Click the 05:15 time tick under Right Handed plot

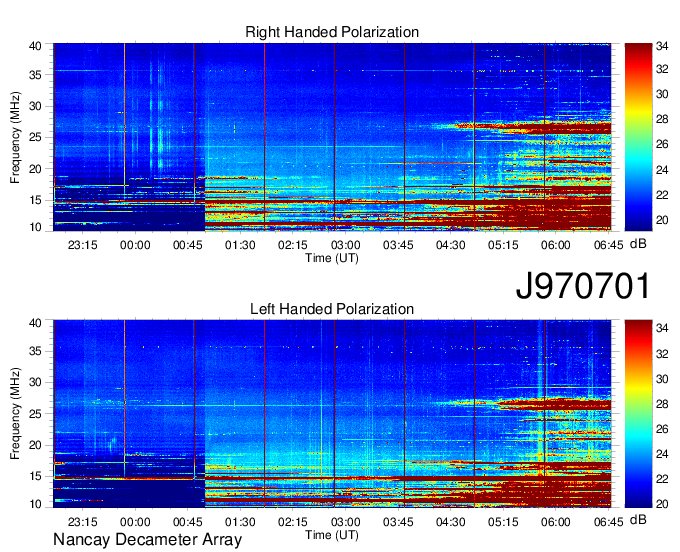pos(503,245)
